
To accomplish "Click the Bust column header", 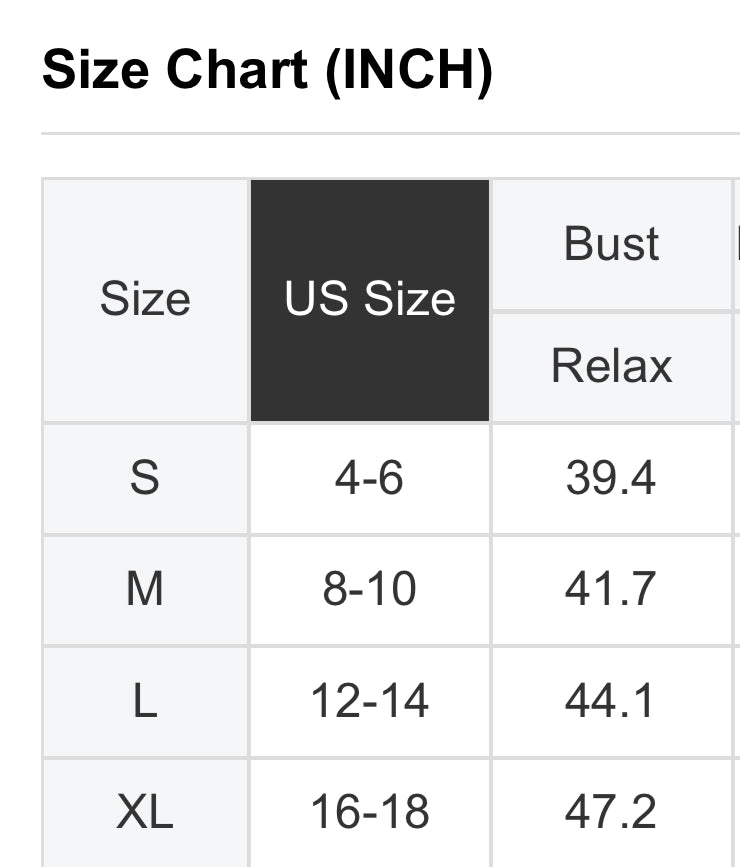I will point(611,244).
